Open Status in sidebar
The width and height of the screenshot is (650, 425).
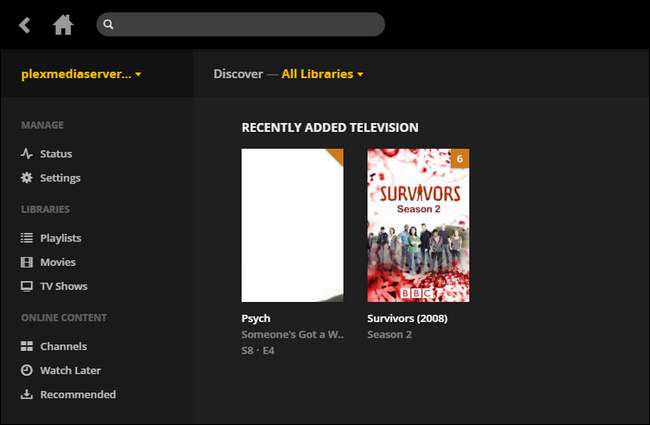click(x=56, y=154)
